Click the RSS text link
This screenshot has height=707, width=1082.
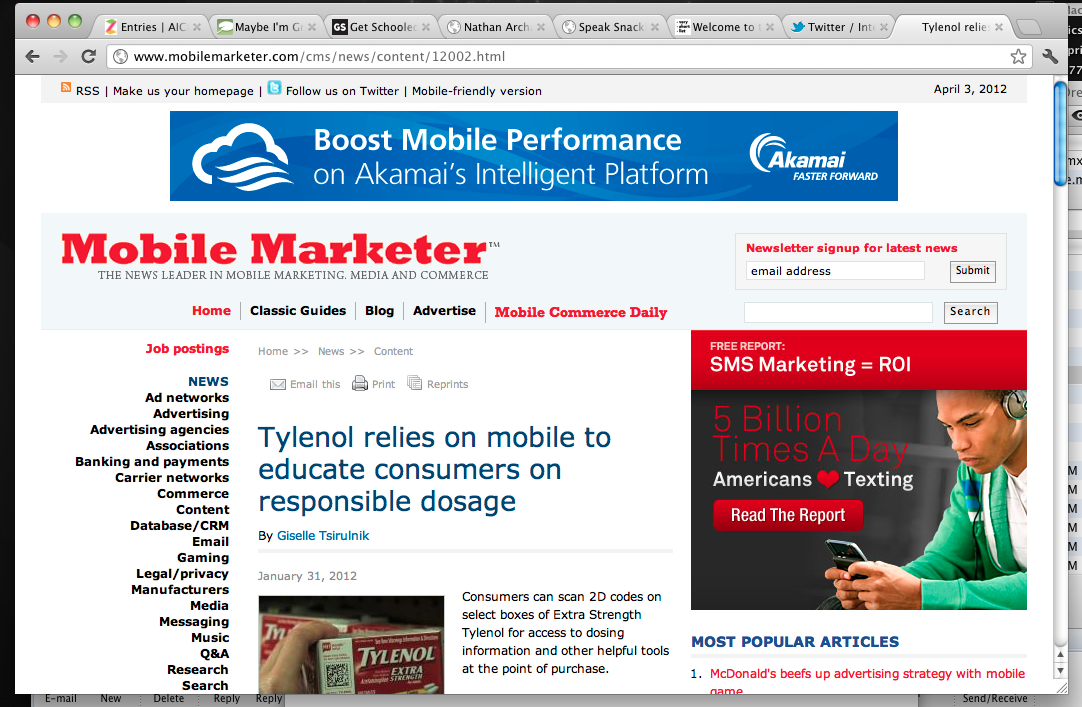pyautogui.click(x=88, y=91)
